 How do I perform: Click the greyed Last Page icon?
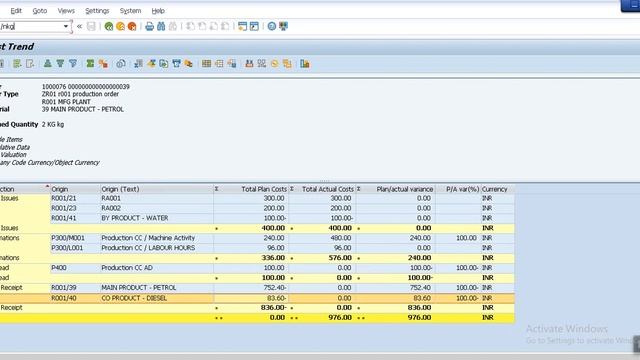point(225,27)
